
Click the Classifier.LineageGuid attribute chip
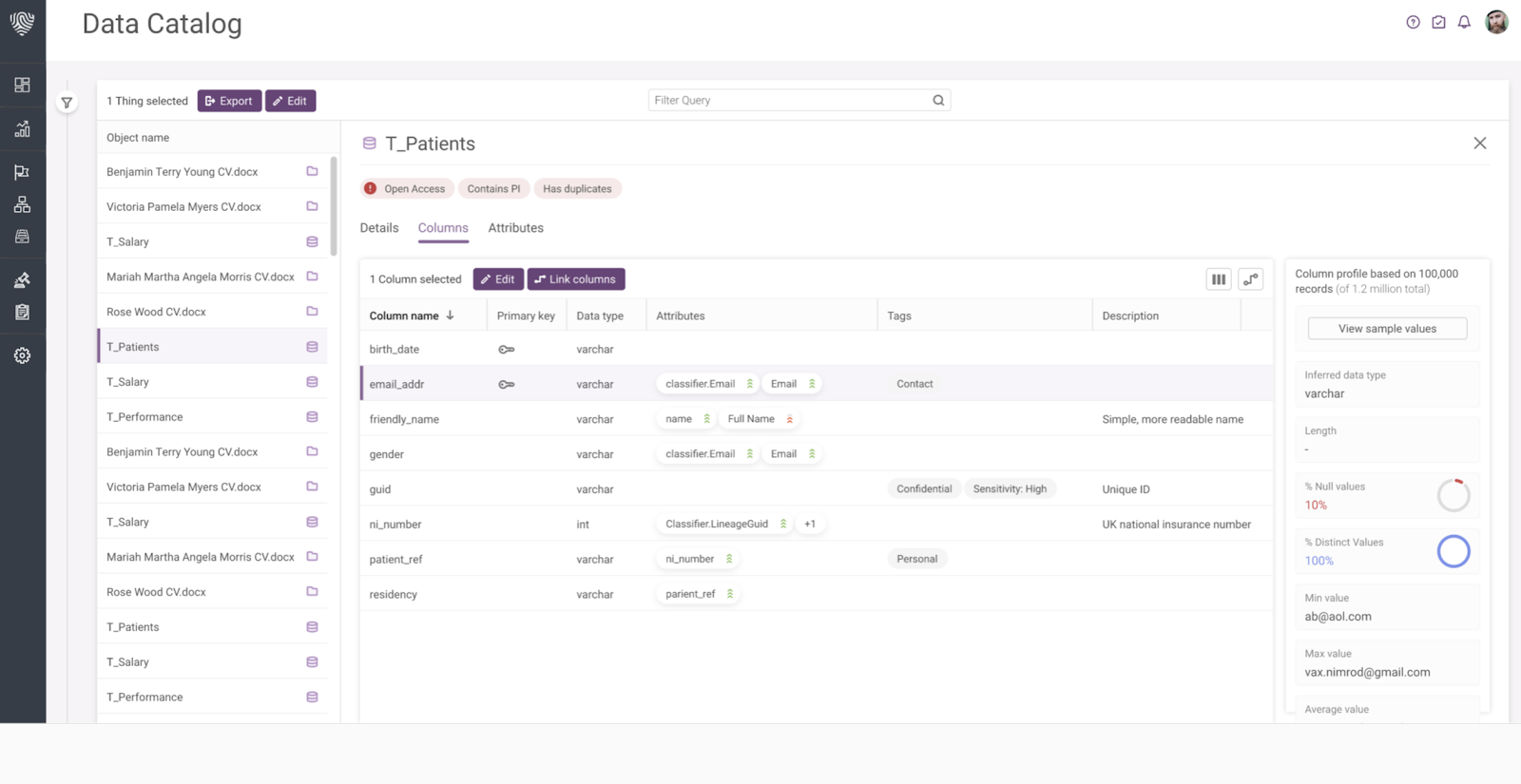tap(726, 524)
